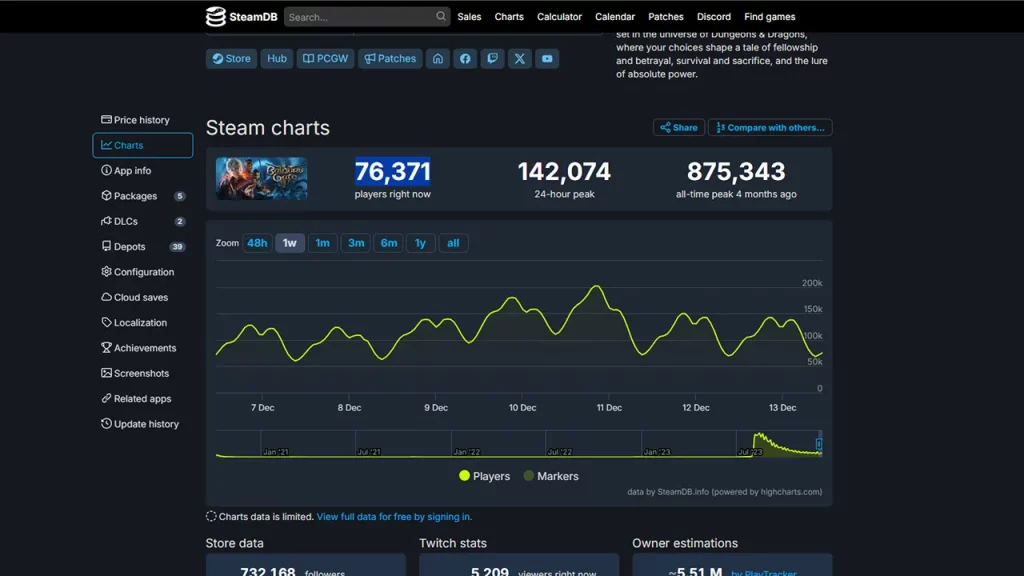Open Discord in top navigation

coord(713,17)
